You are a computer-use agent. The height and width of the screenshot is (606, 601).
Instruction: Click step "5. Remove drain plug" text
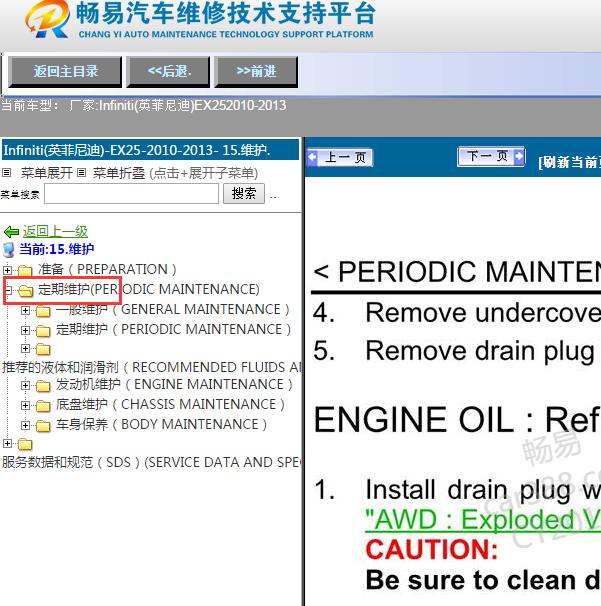pos(455,351)
